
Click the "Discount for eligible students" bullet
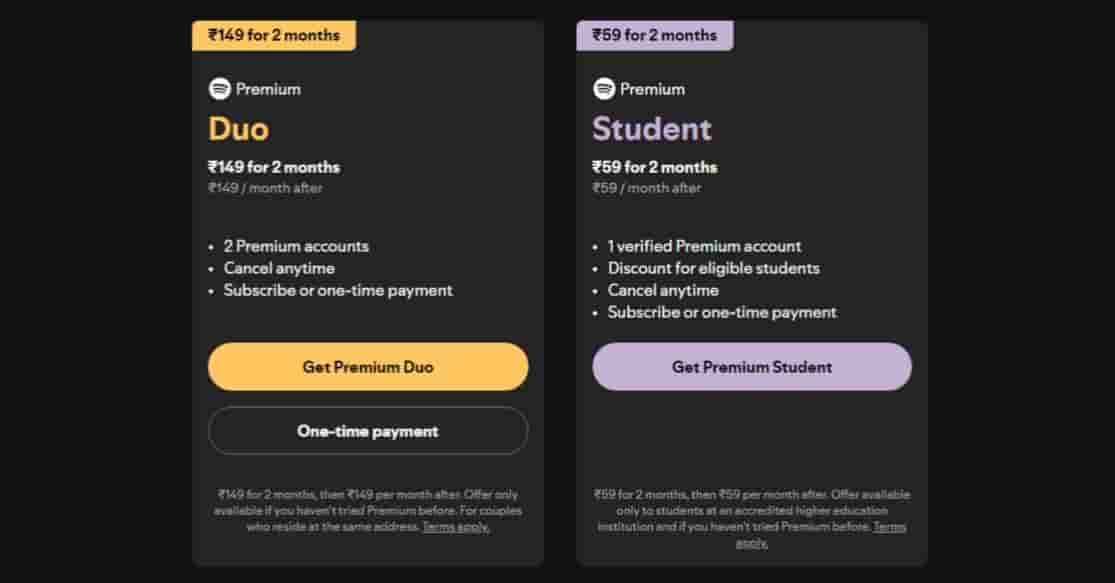click(713, 268)
